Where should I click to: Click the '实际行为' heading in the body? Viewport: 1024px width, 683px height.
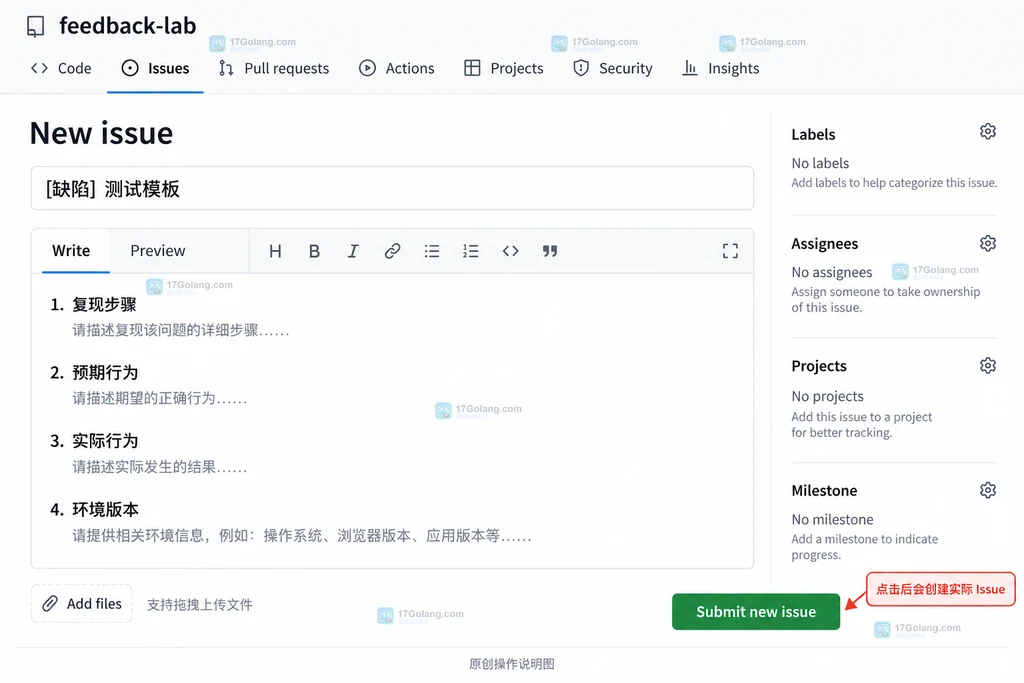point(105,441)
